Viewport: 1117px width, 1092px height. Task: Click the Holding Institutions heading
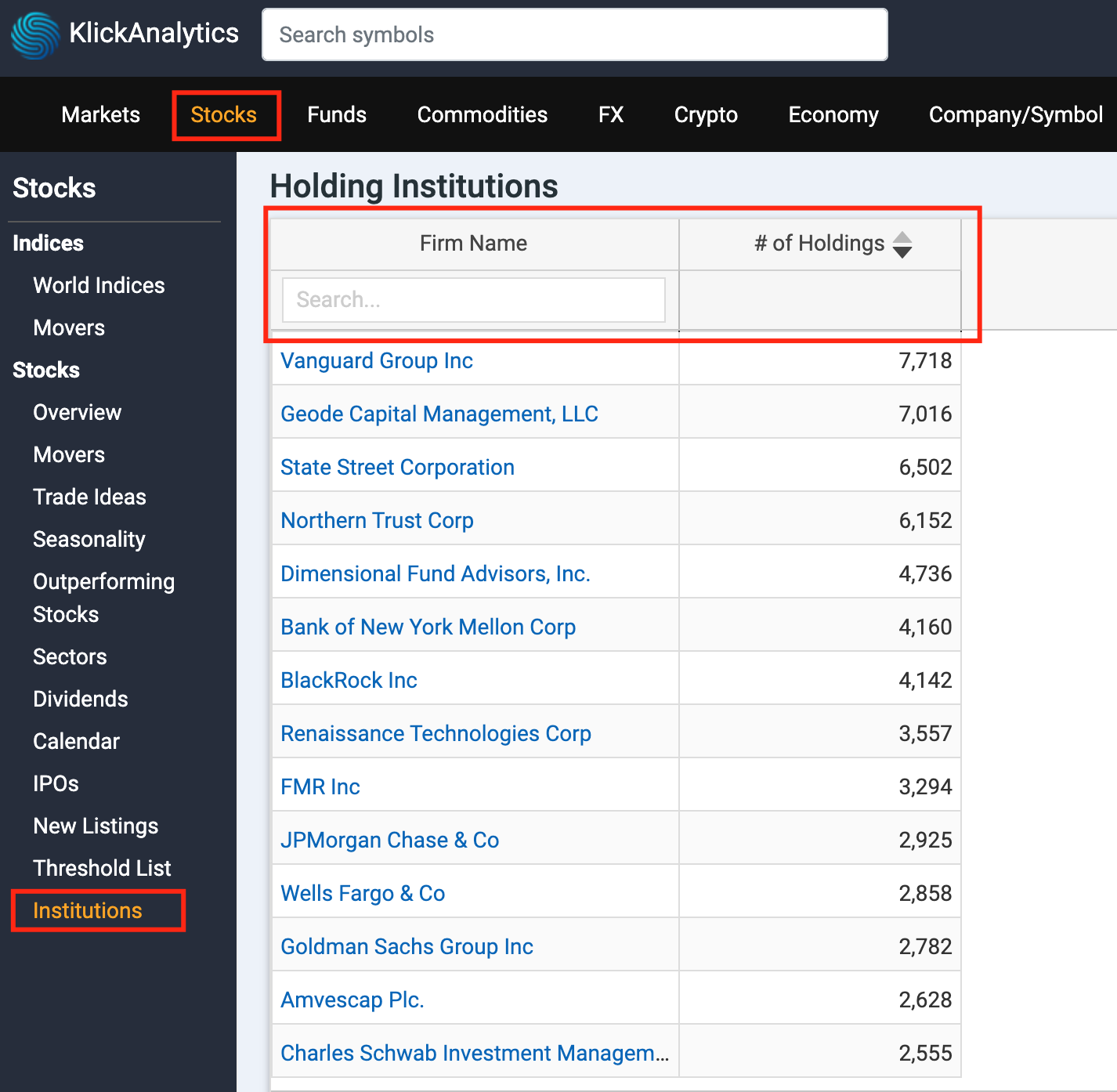tap(414, 186)
